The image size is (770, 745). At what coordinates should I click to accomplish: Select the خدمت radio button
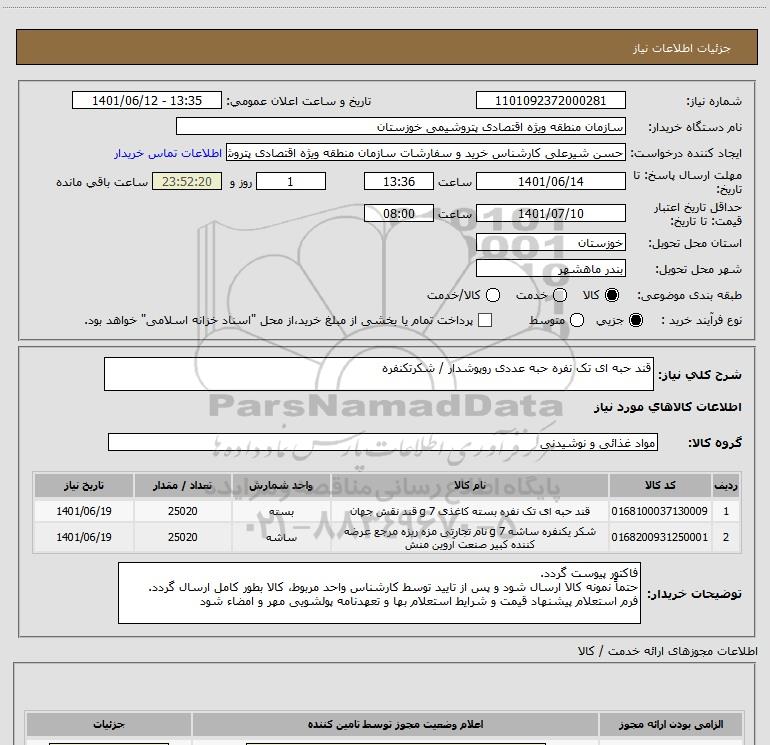click(560, 295)
